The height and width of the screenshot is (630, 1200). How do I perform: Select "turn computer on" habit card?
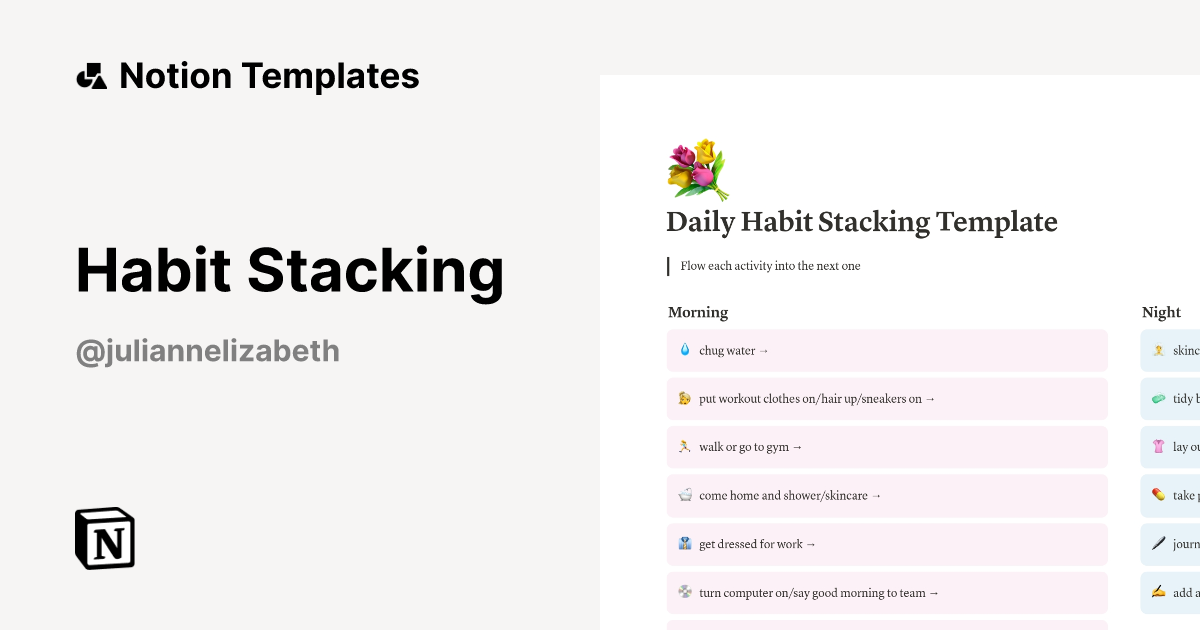point(887,593)
